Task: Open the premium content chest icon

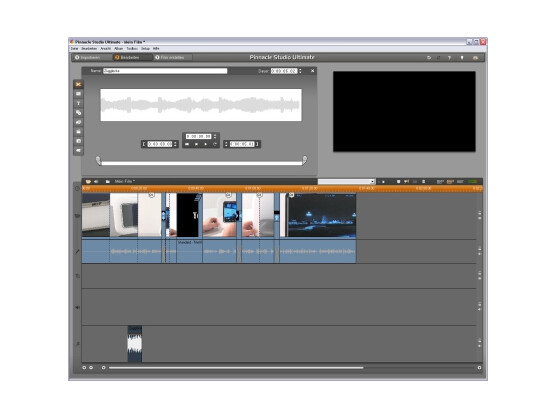Action: click(x=475, y=58)
